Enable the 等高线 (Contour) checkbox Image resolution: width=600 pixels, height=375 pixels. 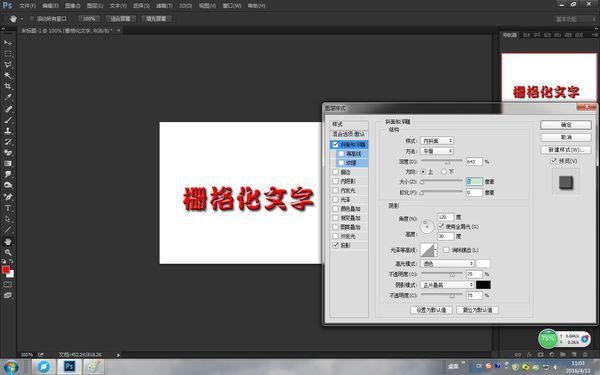point(341,154)
